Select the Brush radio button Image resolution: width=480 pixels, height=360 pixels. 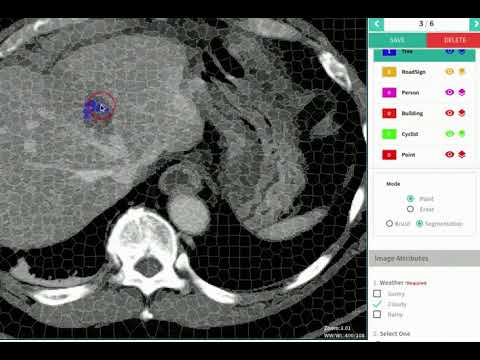tap(389, 223)
